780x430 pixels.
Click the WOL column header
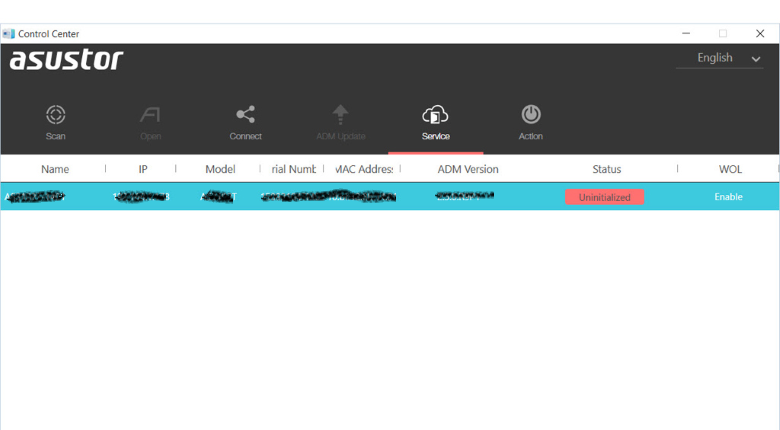pyautogui.click(x=730, y=169)
